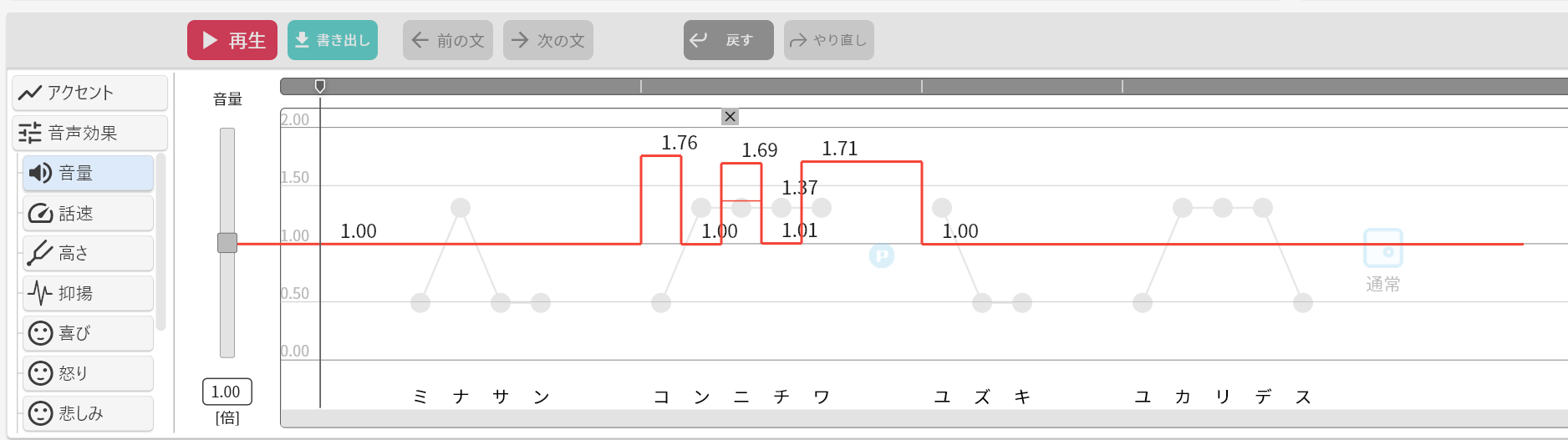Select the 音量 volume speaker icon
The width and height of the screenshot is (1568, 440).
point(40,173)
